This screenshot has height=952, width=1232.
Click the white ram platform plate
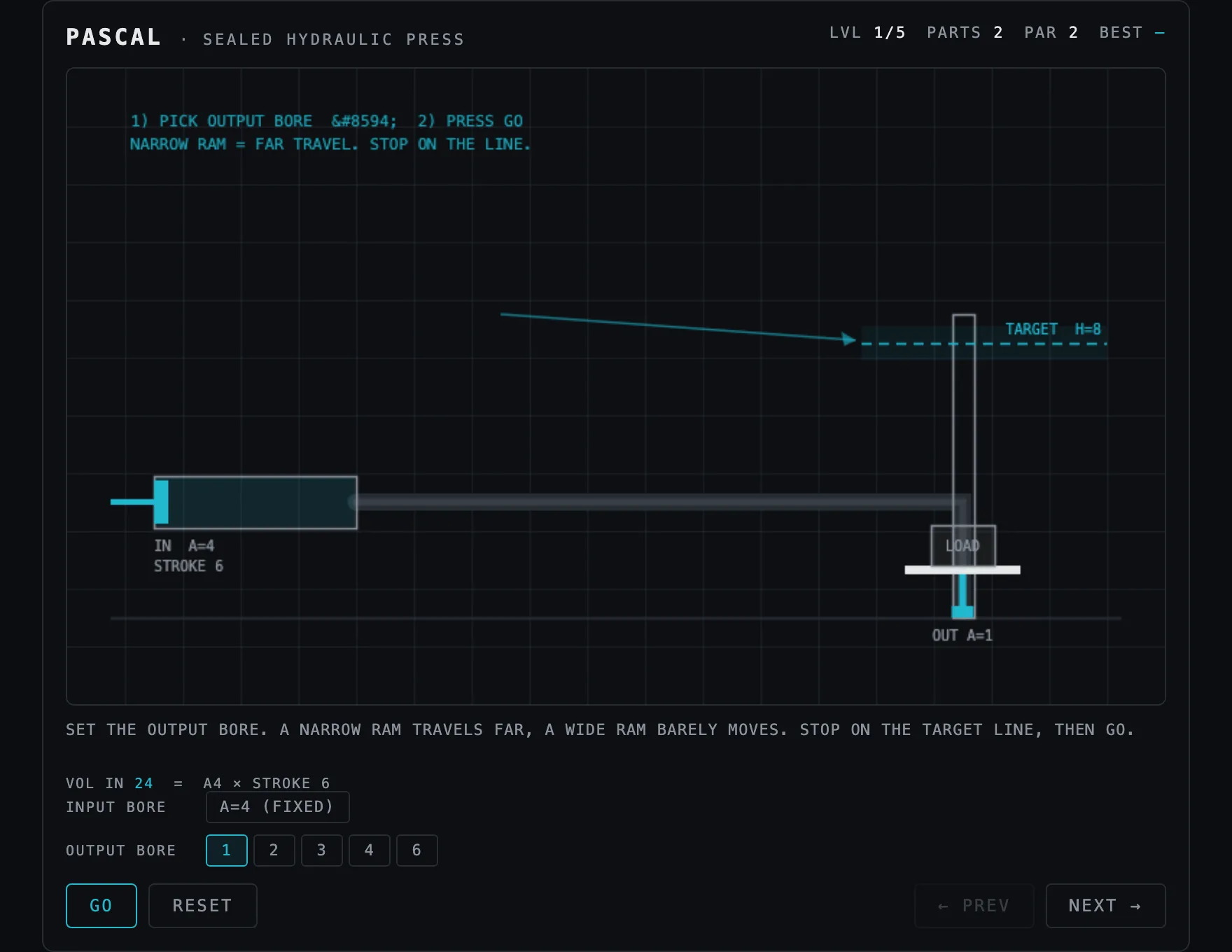tap(962, 570)
